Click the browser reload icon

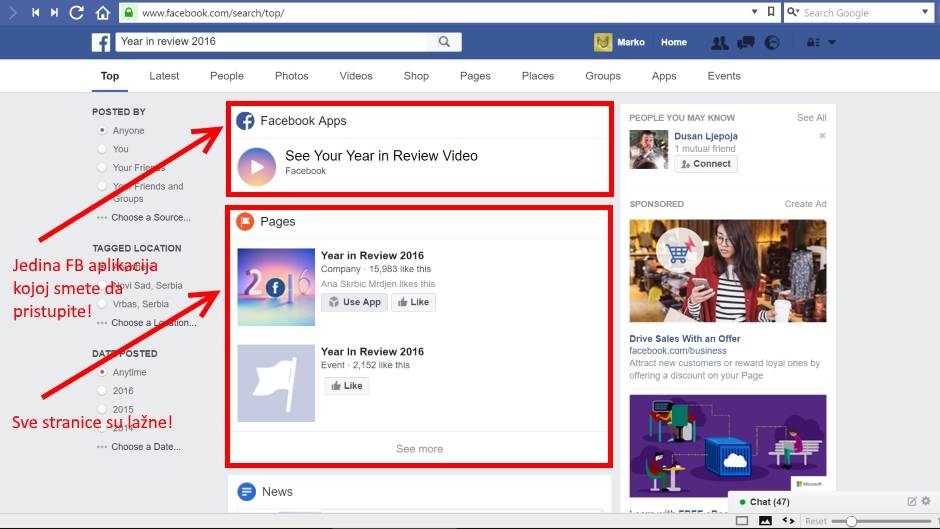76,12
